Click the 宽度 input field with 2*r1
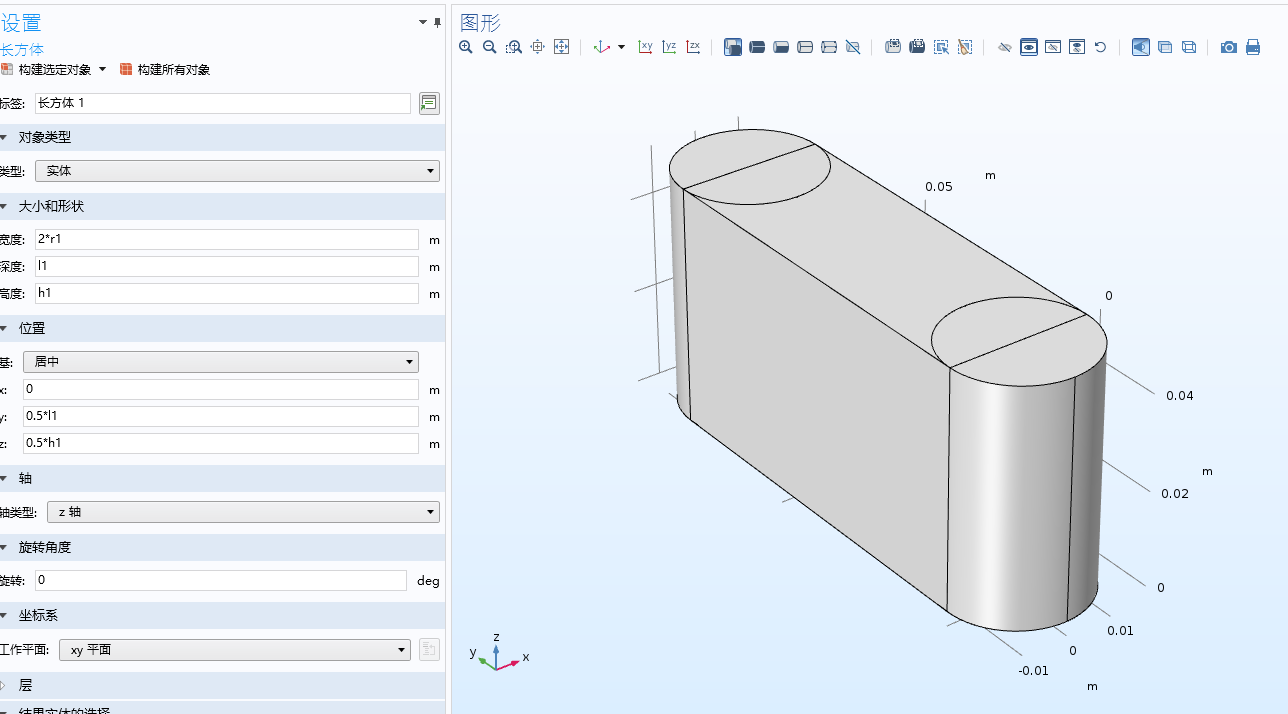The width and height of the screenshot is (1288, 714). [x=226, y=239]
